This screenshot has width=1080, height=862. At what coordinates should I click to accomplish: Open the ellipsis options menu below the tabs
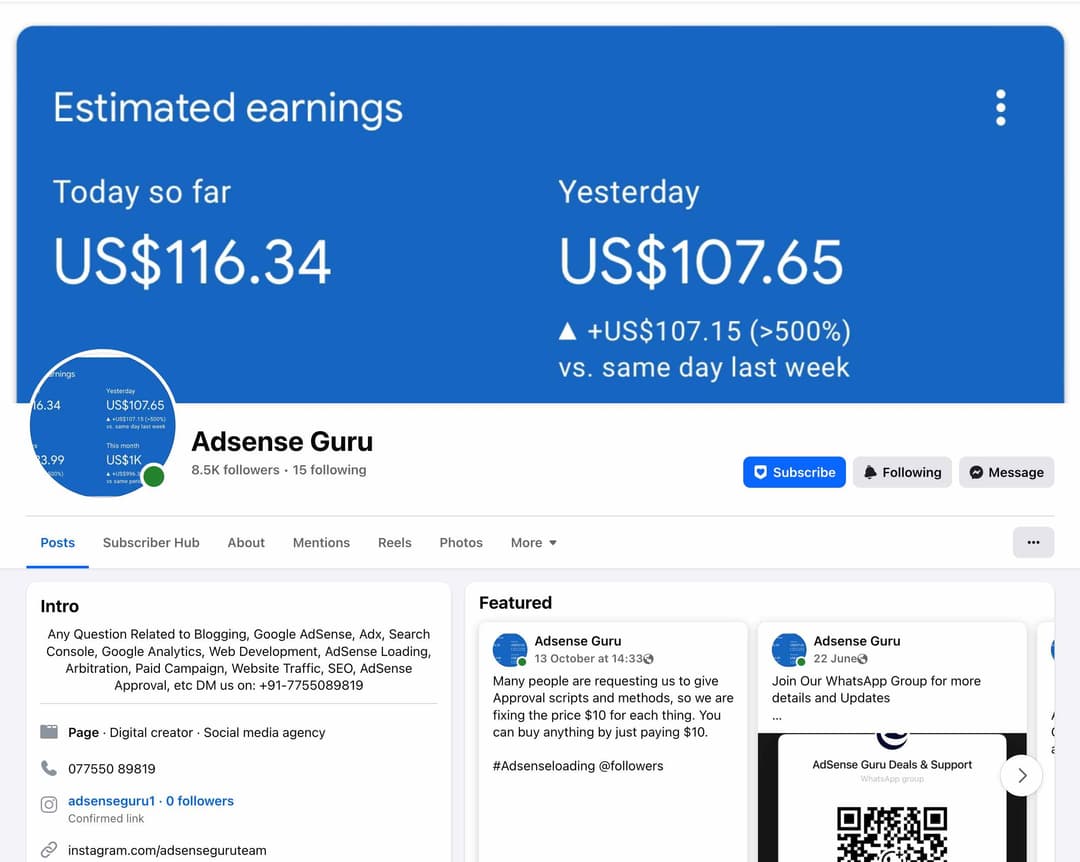click(x=1034, y=542)
